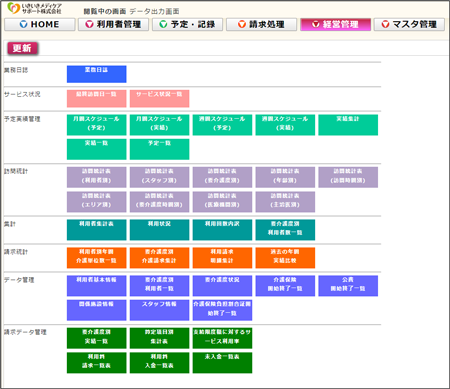The height and width of the screenshot is (389, 450).
Task: Open 過去の年間 実績比較
Action: pos(285,258)
